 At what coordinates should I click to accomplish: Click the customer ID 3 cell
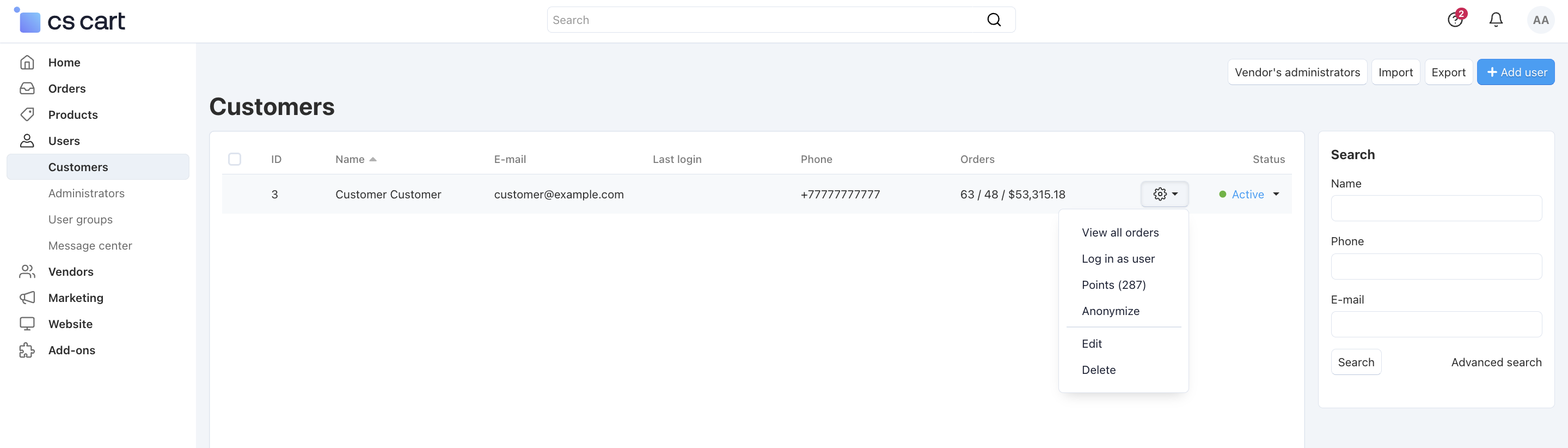[274, 195]
